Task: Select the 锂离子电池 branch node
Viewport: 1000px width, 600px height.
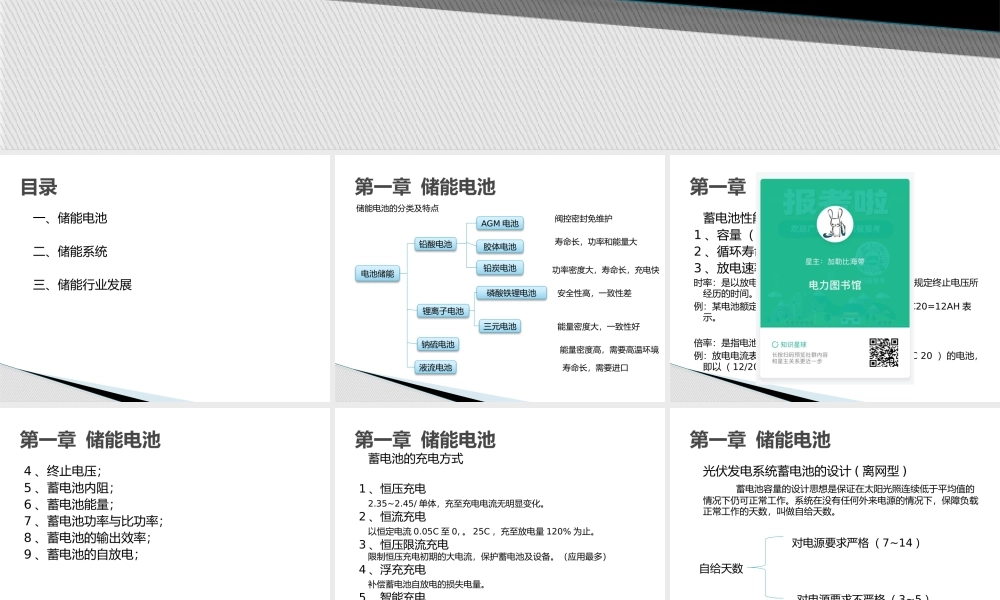Action: click(x=444, y=310)
